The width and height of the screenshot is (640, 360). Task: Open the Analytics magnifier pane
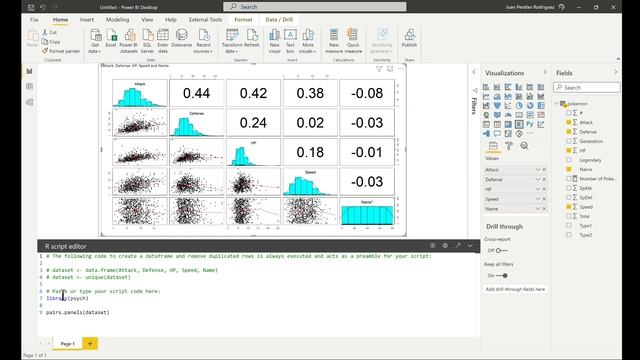(524, 146)
